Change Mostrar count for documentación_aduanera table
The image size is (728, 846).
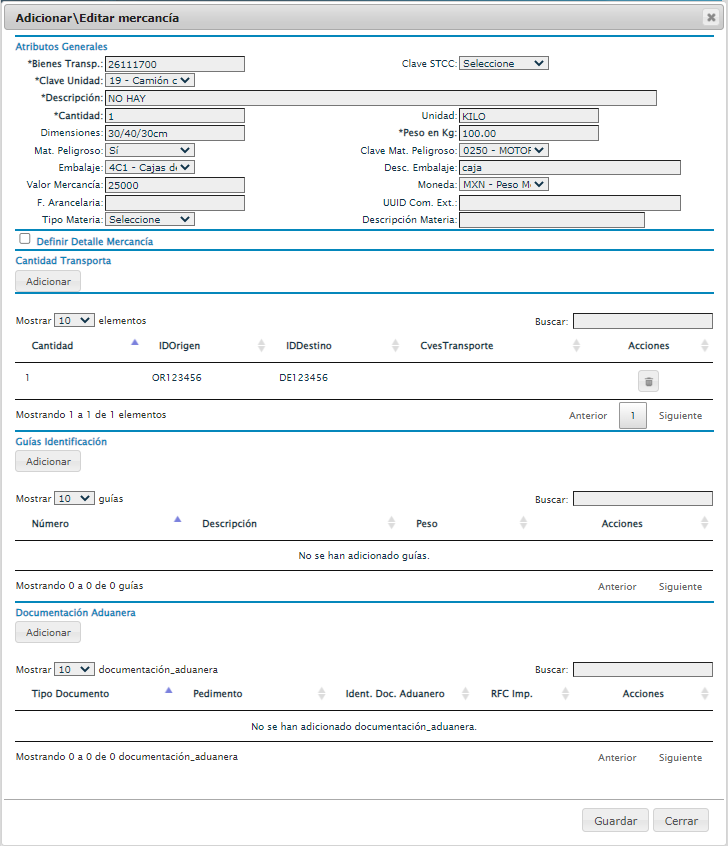pyautogui.click(x=74, y=669)
